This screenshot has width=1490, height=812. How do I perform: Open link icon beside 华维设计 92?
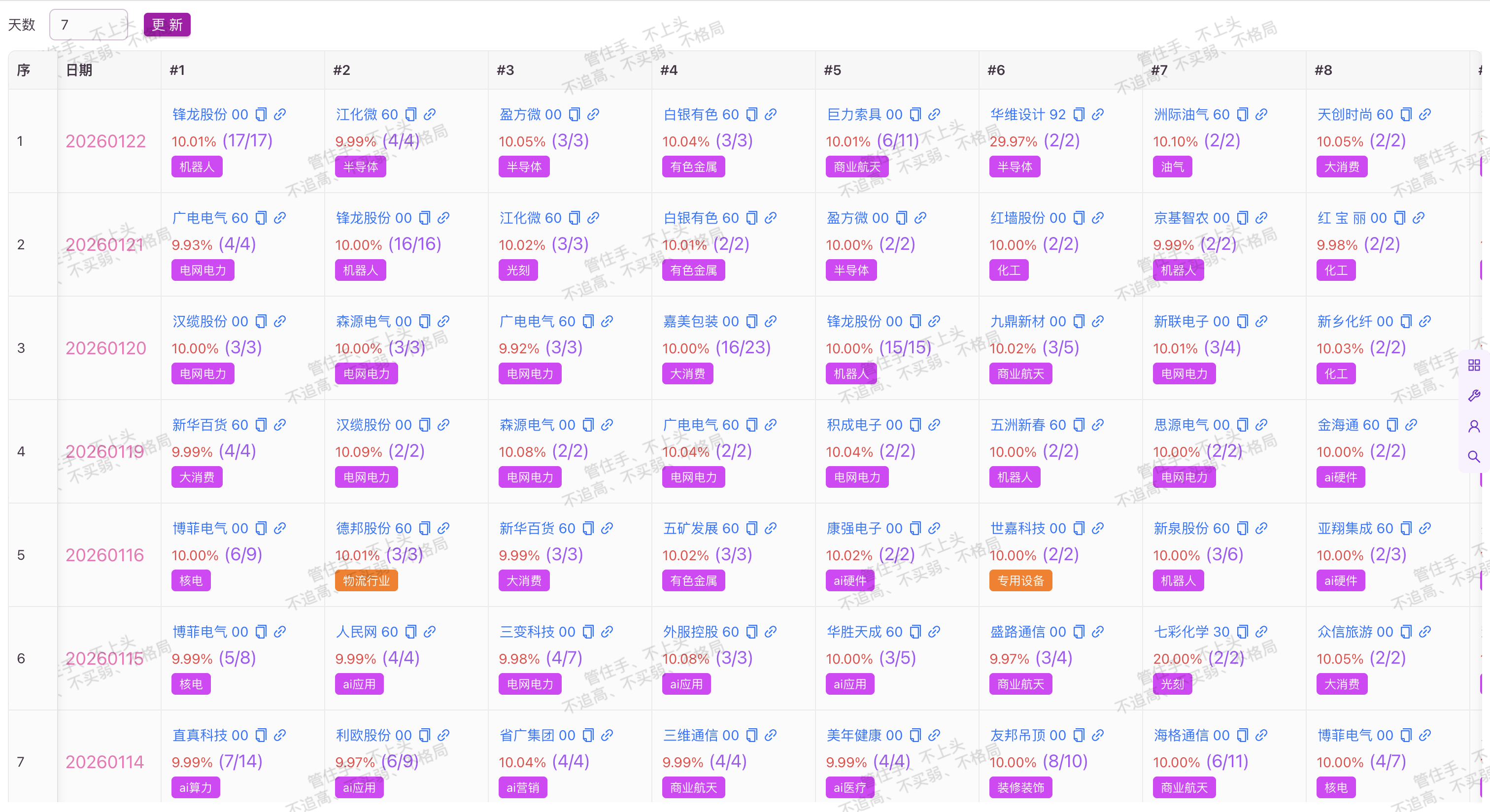pos(1097,114)
